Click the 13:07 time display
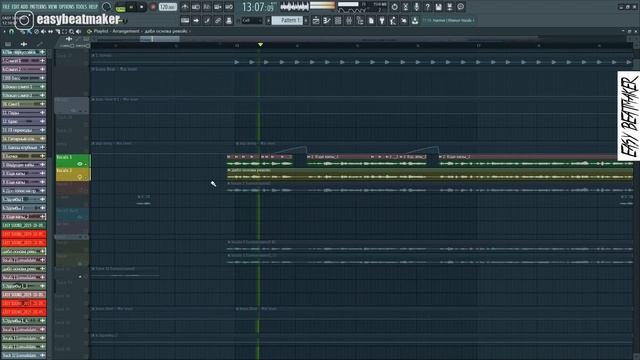 click(x=258, y=7)
